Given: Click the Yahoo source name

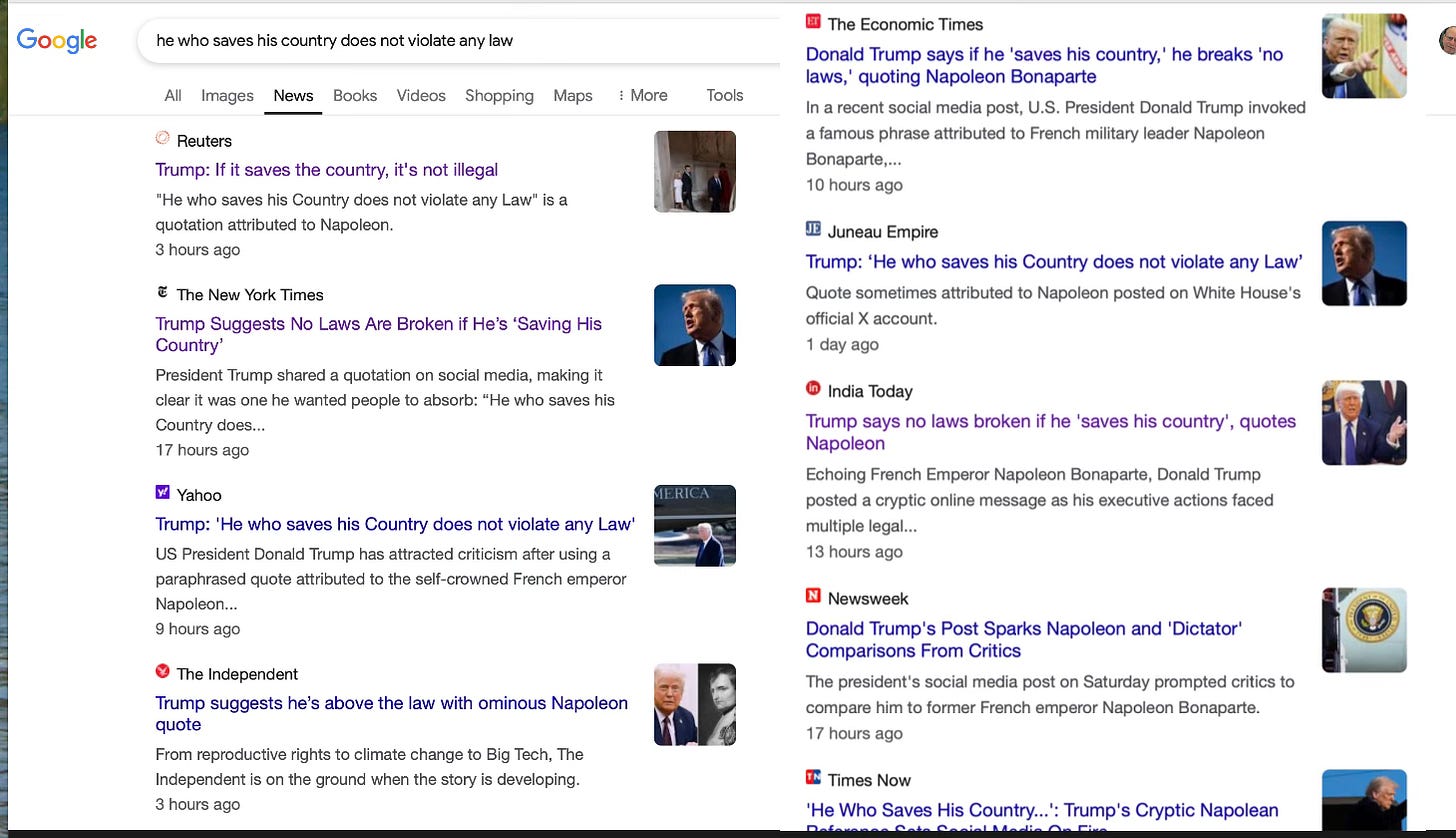Looking at the screenshot, I should [x=199, y=495].
